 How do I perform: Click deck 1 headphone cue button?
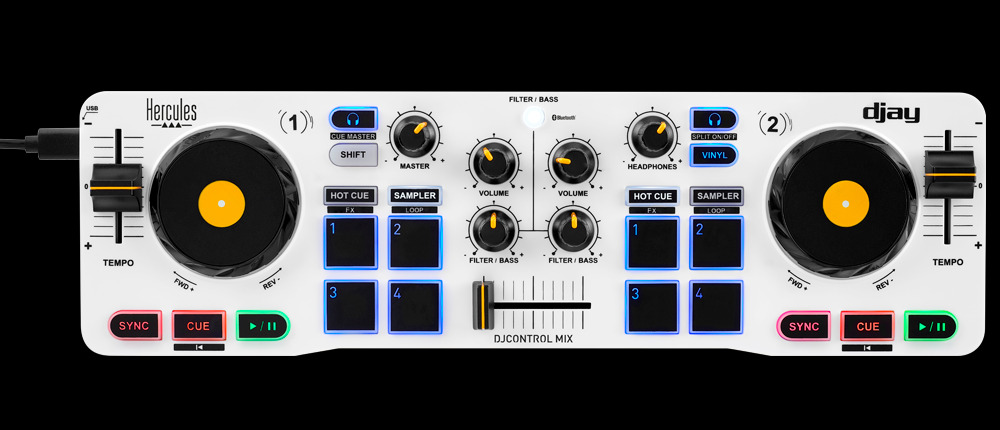(353, 119)
